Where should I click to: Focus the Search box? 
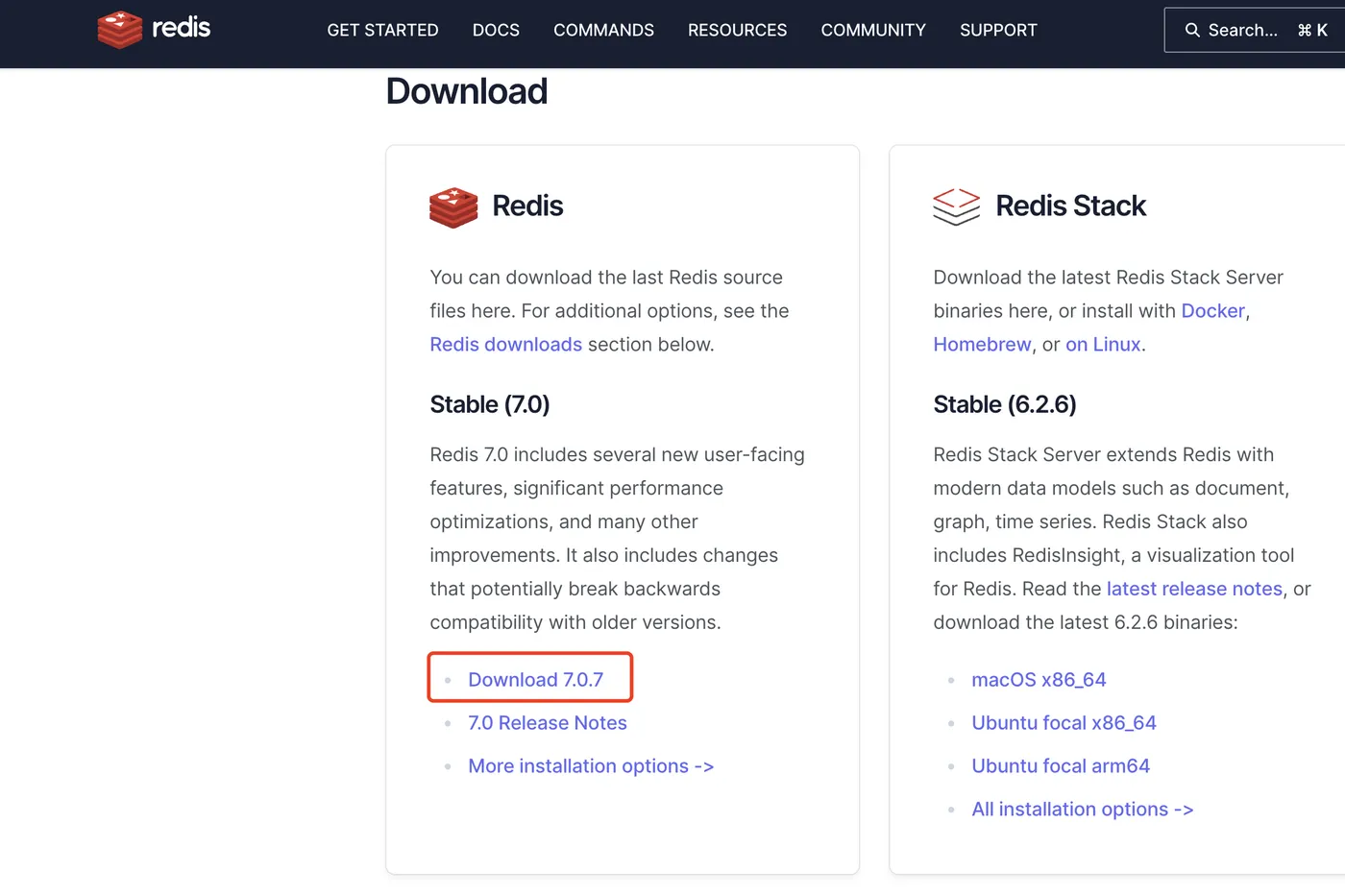(x=1255, y=30)
